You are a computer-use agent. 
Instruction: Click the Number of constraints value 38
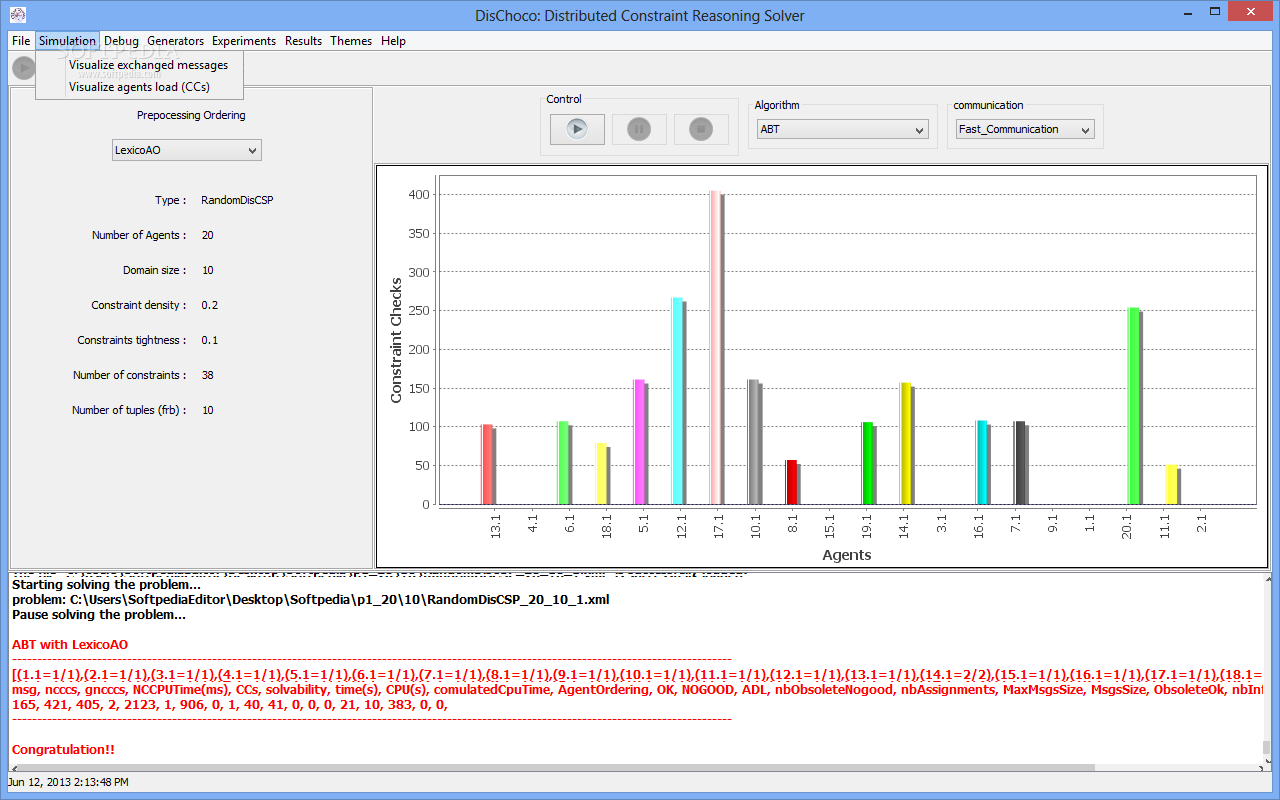(207, 375)
